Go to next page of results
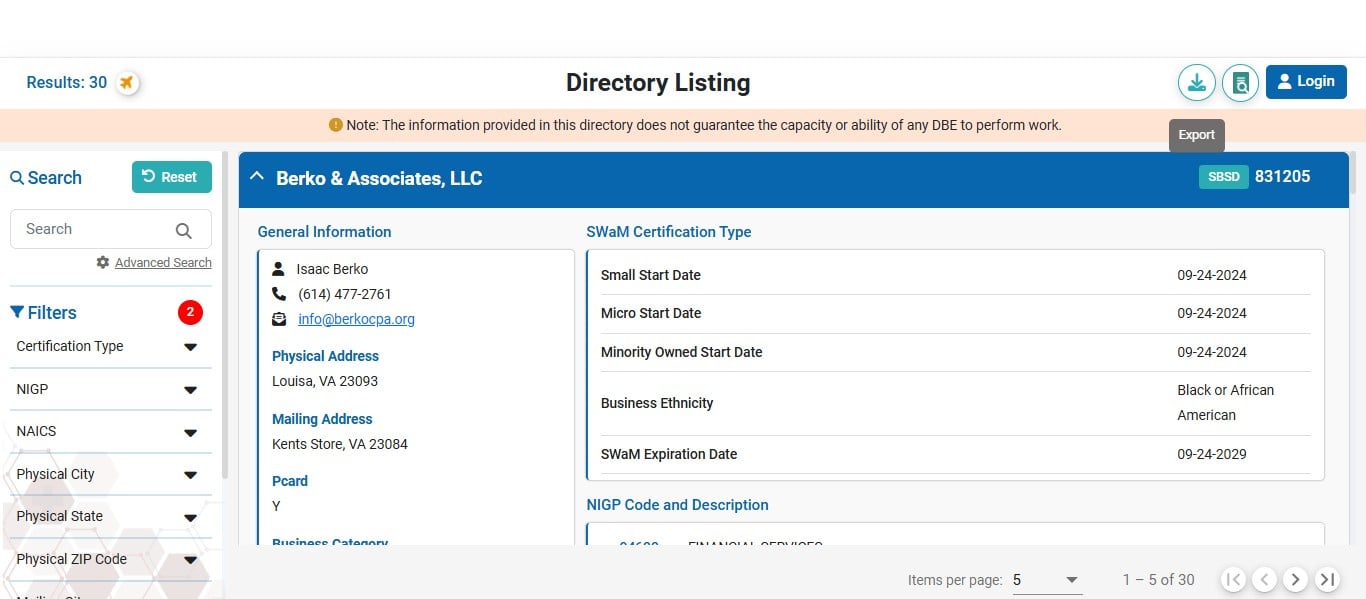 1296,579
